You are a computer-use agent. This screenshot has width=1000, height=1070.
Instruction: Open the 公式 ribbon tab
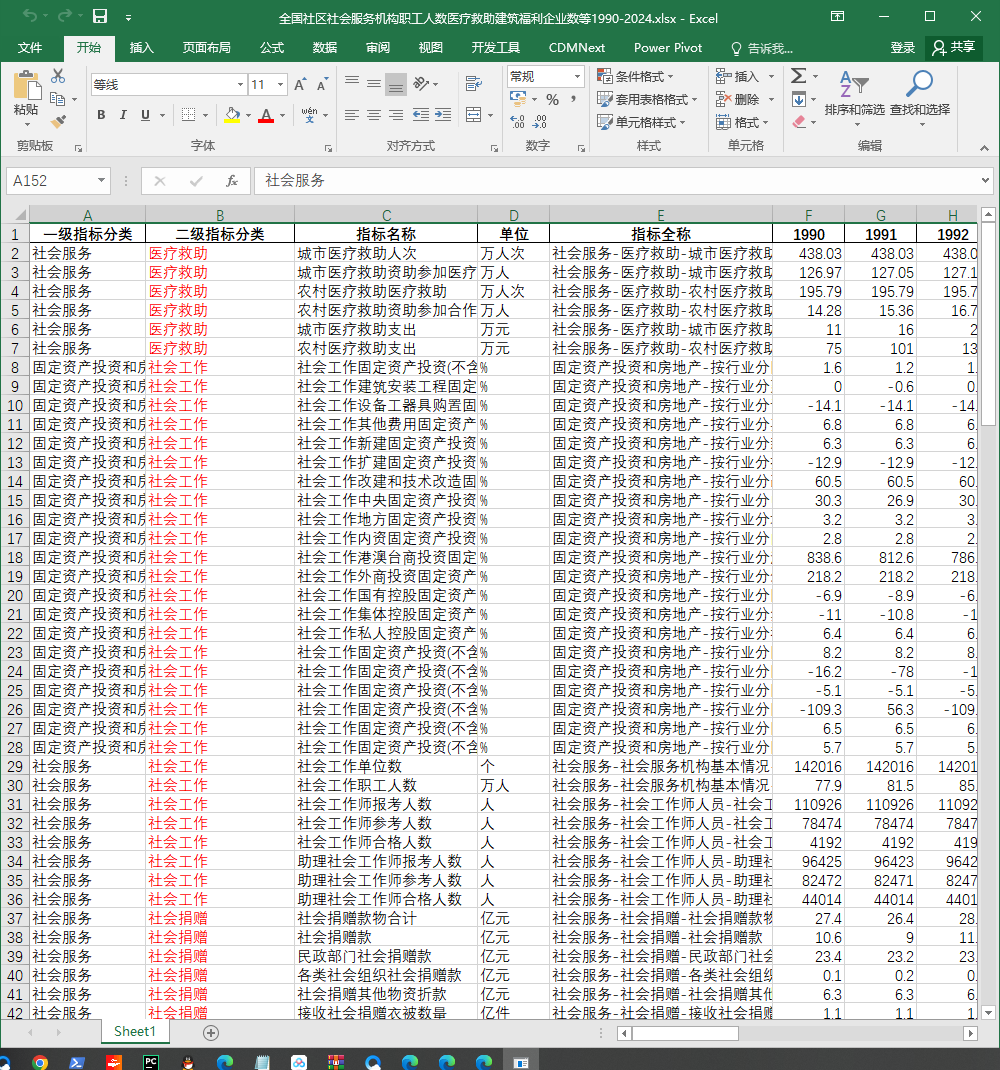click(x=272, y=48)
